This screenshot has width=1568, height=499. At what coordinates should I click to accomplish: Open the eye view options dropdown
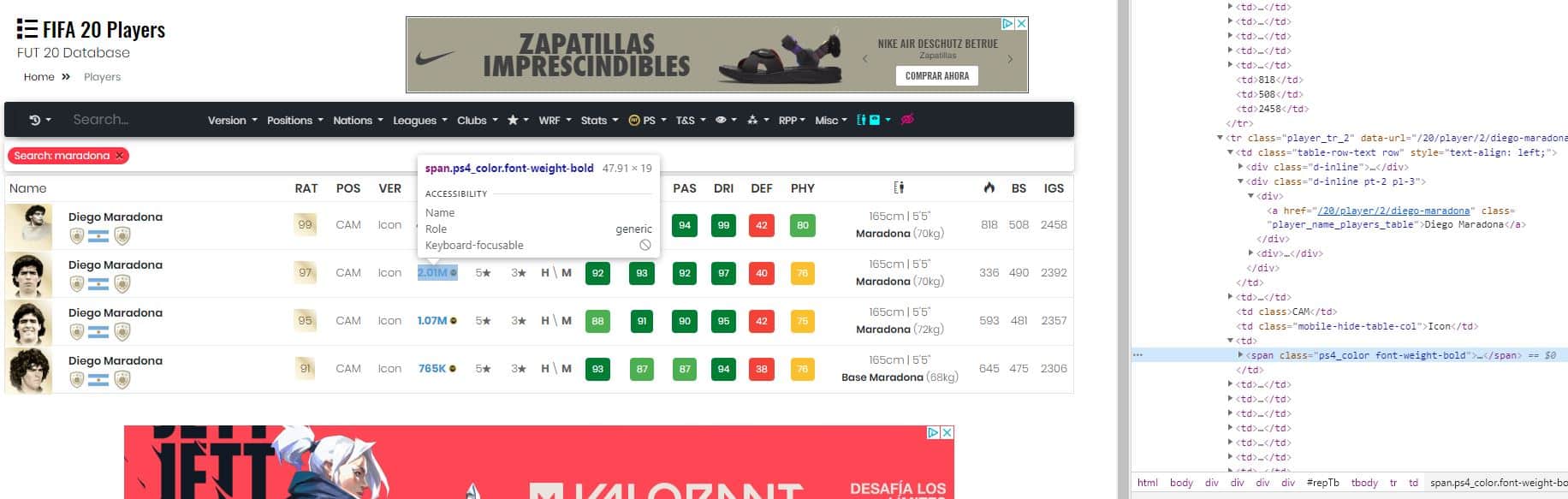[726, 120]
